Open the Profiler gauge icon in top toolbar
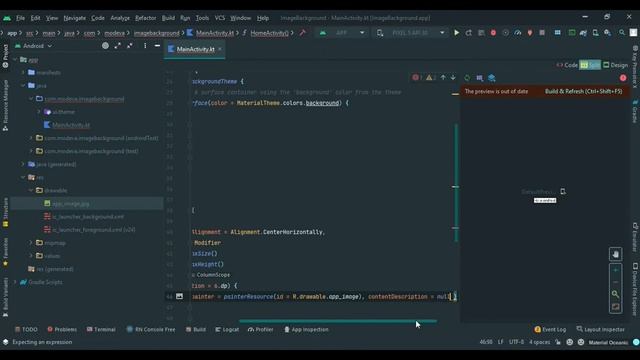 tap(518, 33)
